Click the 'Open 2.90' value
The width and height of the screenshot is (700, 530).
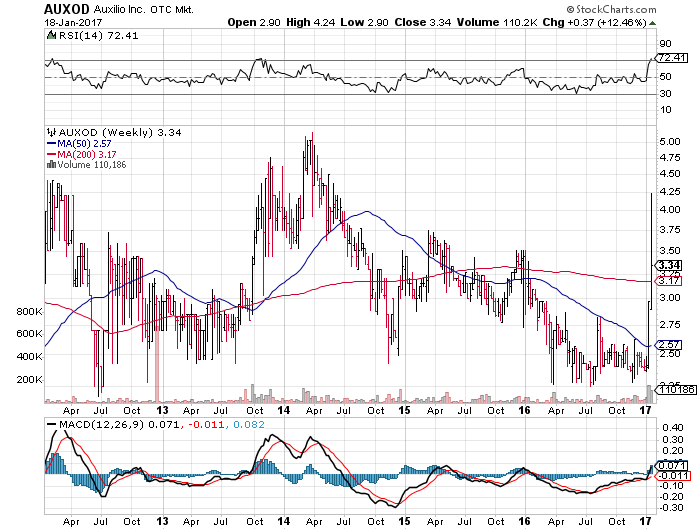254,22
